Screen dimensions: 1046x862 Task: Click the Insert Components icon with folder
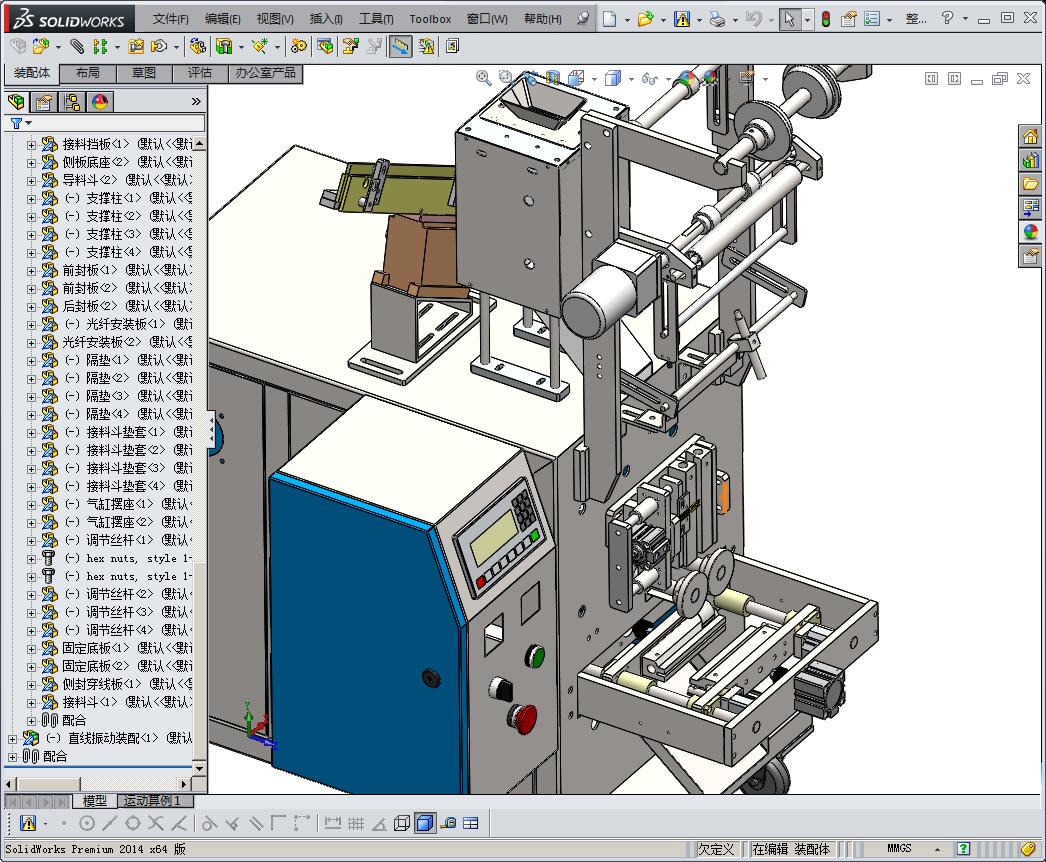click(x=41, y=46)
